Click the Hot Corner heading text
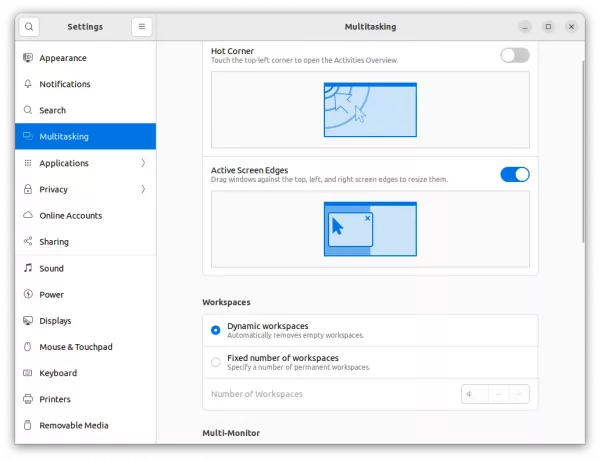The image size is (600, 461). (232, 51)
